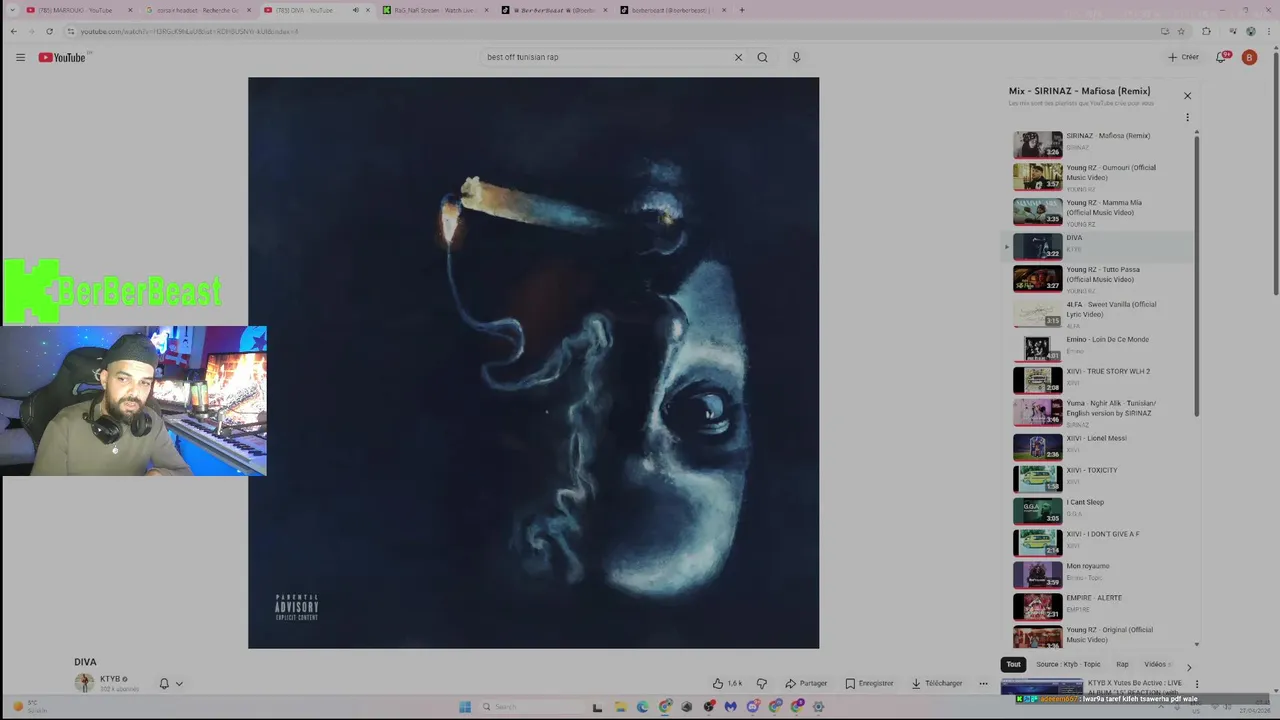Go back with browser back arrow
Viewport: 1280px width, 720px height.
tap(13, 31)
